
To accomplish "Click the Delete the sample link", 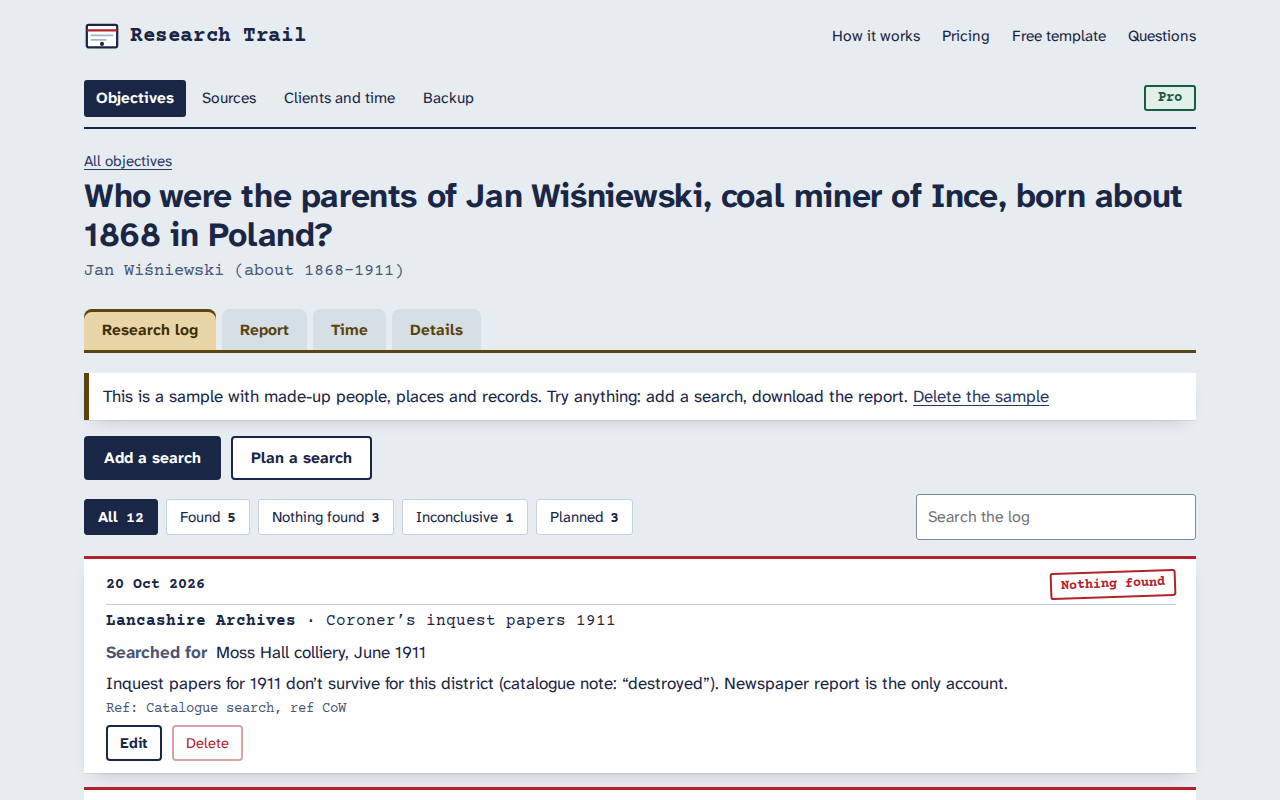I will (x=981, y=396).
